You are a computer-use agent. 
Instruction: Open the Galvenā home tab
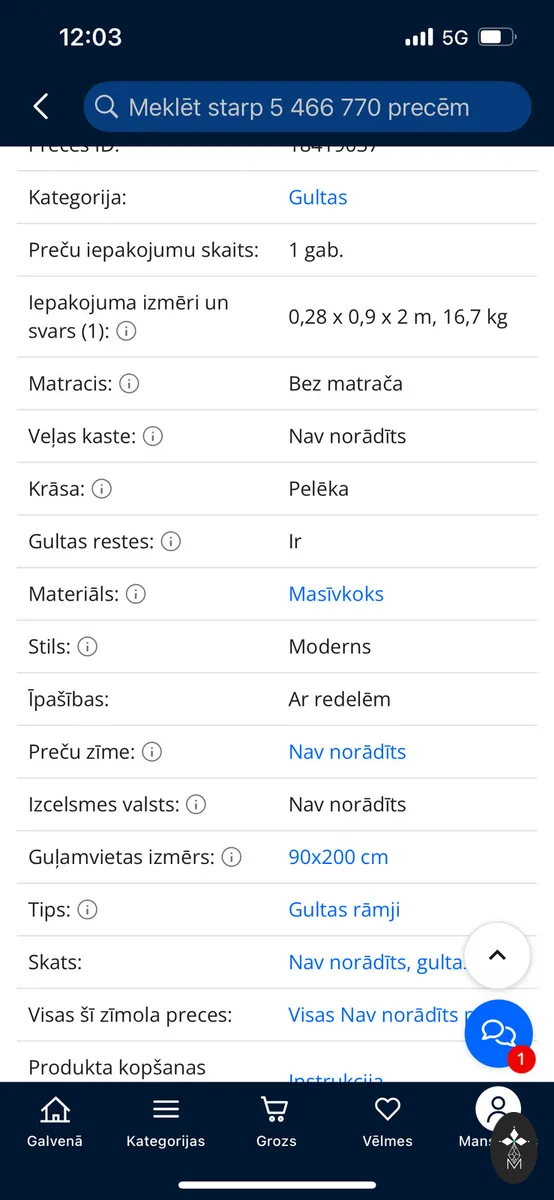pyautogui.click(x=55, y=1121)
